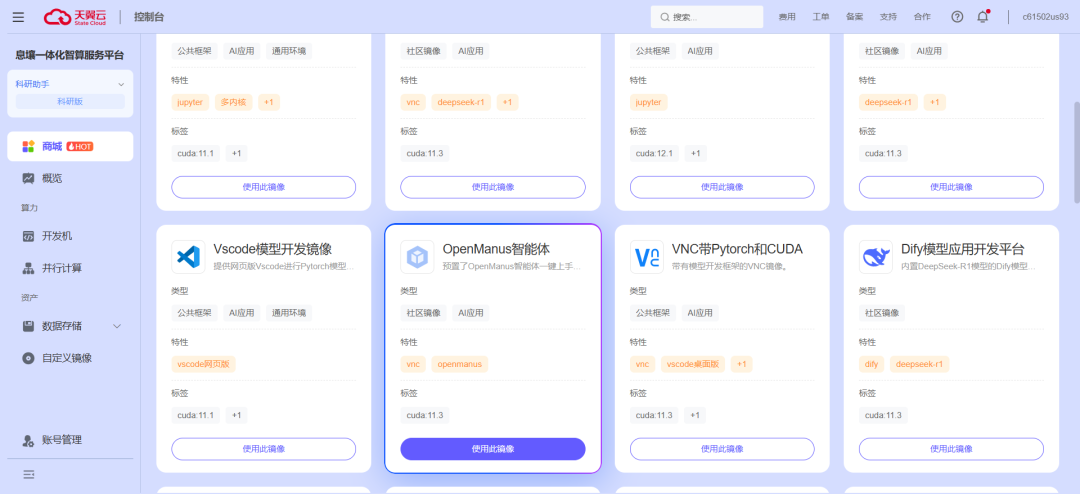Click the Dify whale logo icon
This screenshot has width=1080, height=494.
point(876,257)
